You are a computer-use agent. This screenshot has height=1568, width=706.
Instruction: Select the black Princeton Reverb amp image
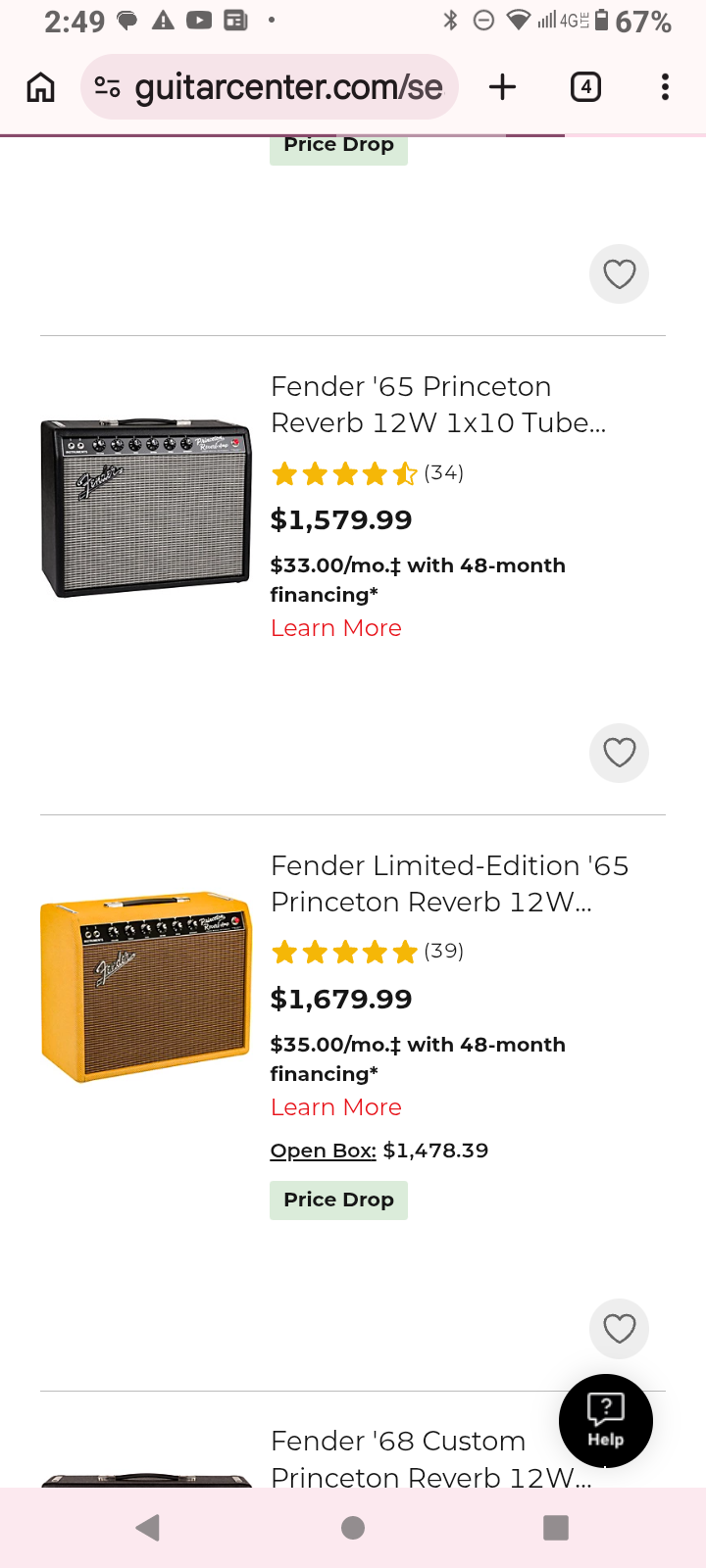coord(146,508)
